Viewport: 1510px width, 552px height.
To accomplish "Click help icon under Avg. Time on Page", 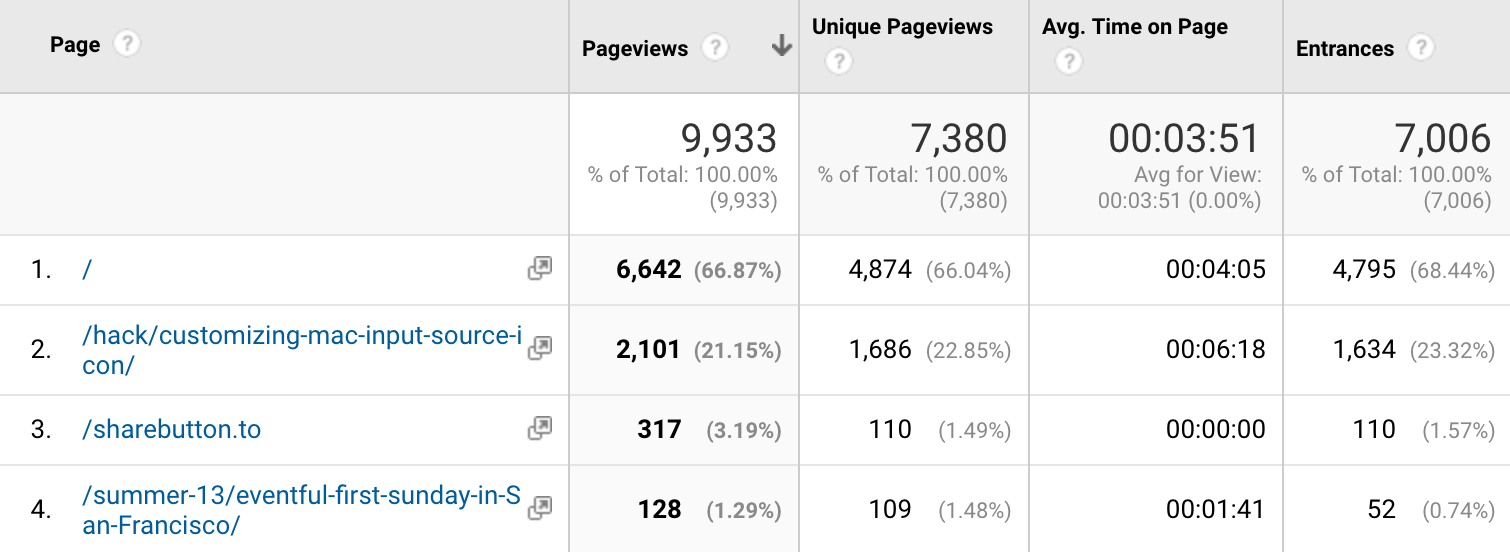I will (x=1068, y=63).
